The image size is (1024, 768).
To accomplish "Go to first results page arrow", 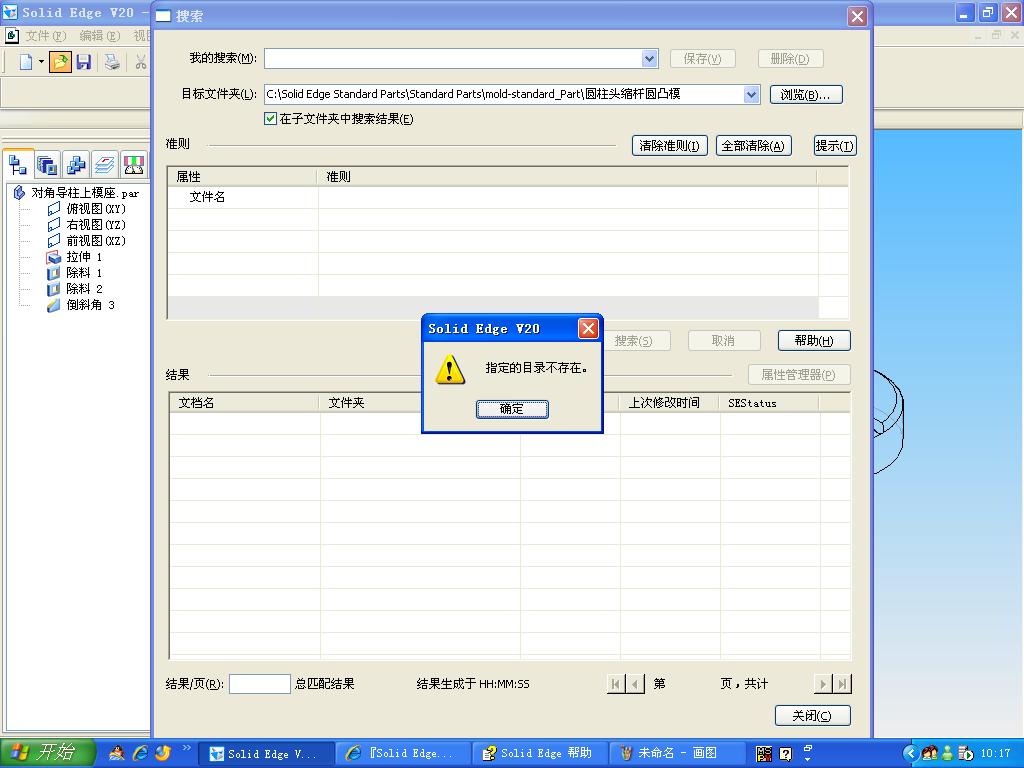I will point(615,684).
